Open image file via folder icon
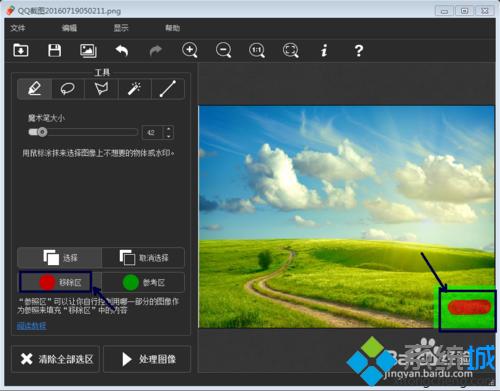500x391 pixels. point(21,50)
